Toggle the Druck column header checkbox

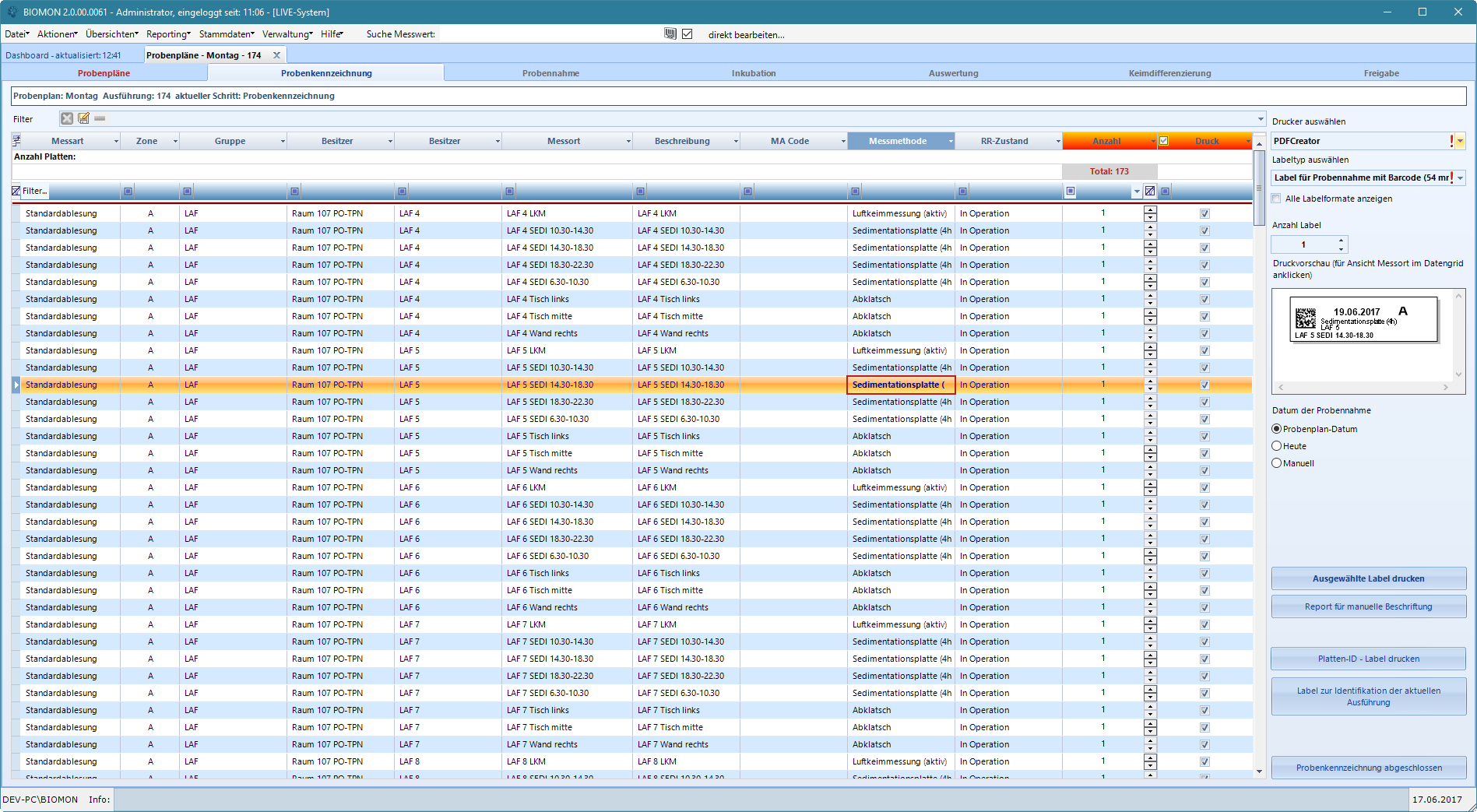click(x=1163, y=141)
